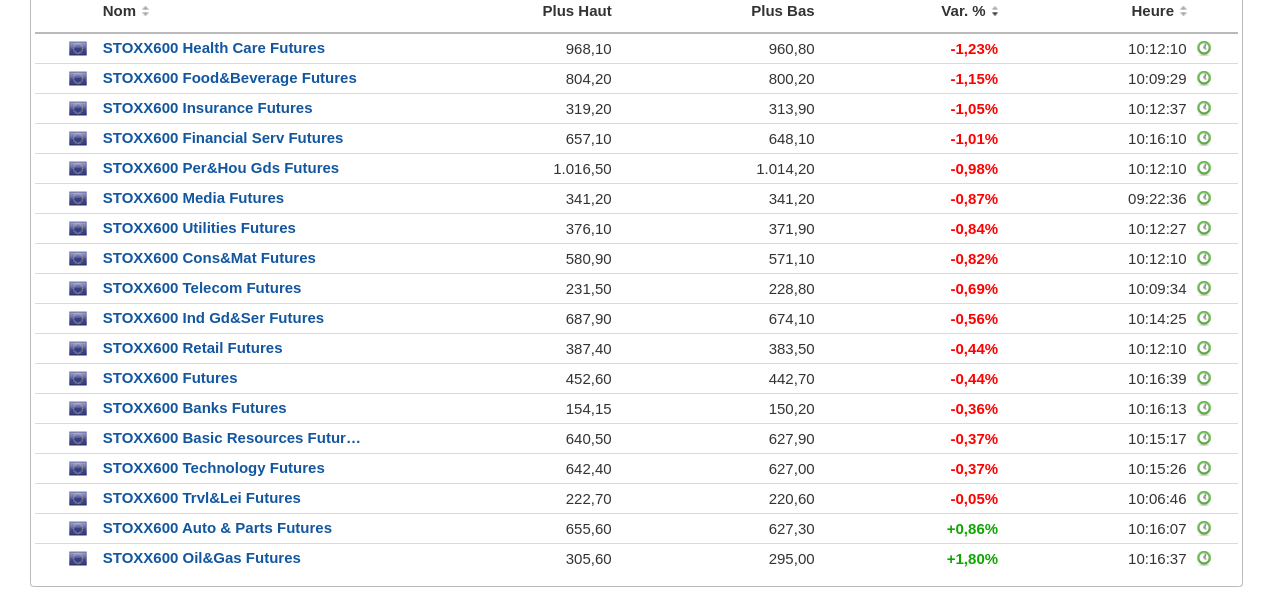Open STOXX600 Trvl&Lei Futures link

[x=201, y=498]
